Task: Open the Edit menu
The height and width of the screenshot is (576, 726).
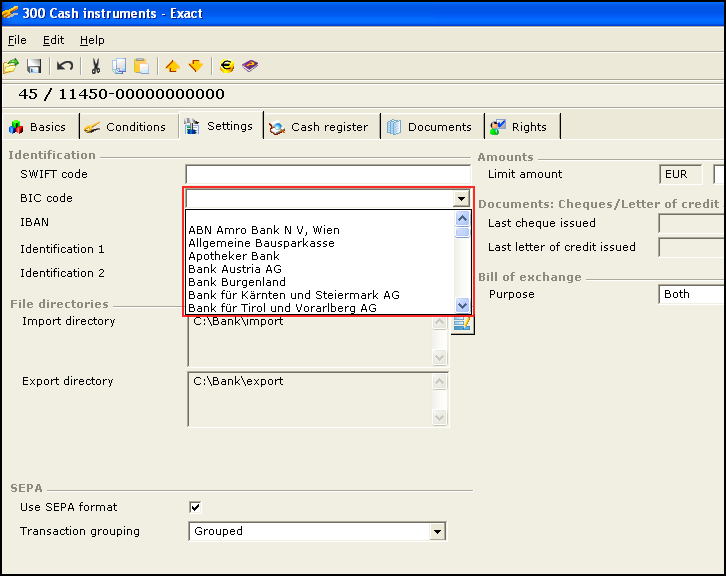Action: click(53, 40)
